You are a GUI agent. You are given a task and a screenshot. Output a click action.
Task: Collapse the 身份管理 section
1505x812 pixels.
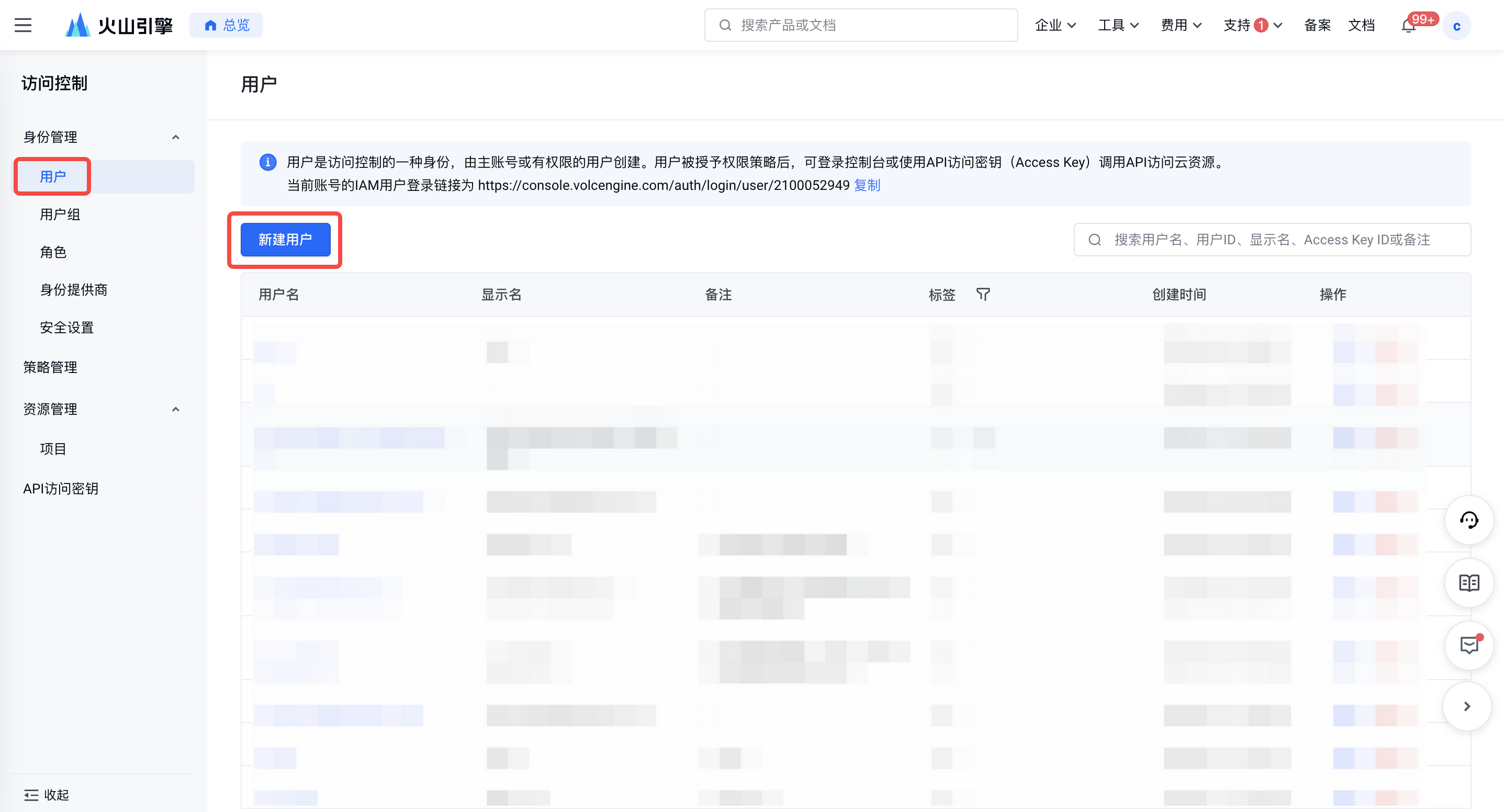(175, 137)
